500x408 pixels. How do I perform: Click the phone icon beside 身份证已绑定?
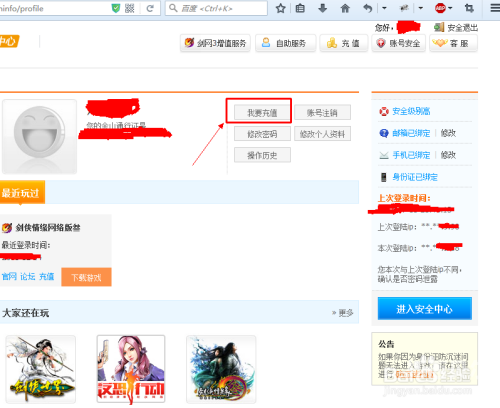pyautogui.click(x=384, y=177)
